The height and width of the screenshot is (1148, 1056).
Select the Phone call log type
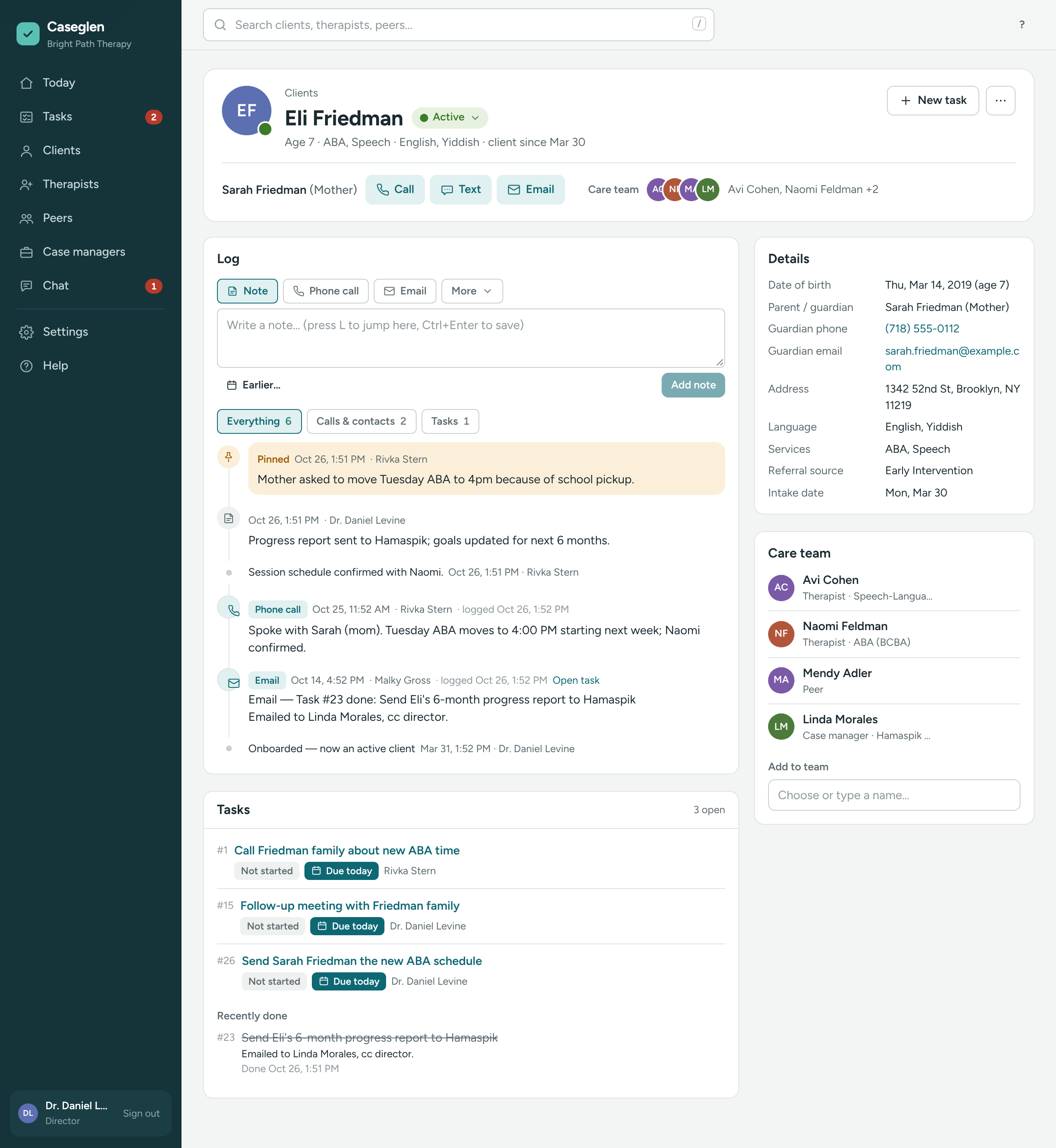pos(326,291)
